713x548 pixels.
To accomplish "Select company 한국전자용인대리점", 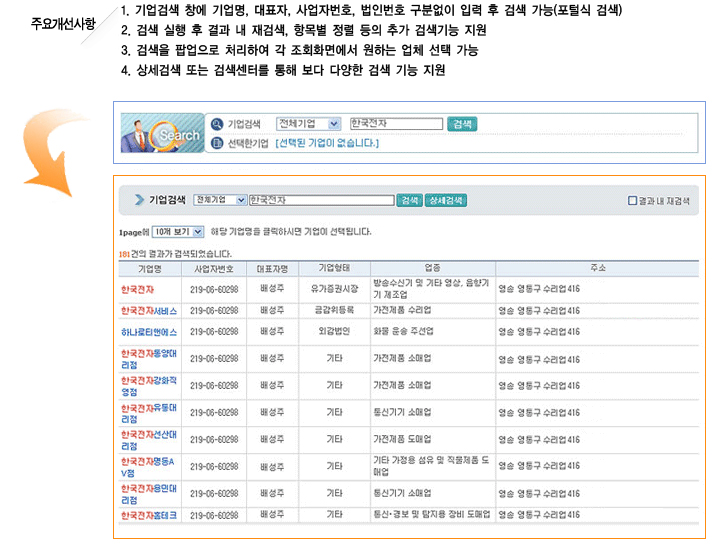I will click(149, 494).
